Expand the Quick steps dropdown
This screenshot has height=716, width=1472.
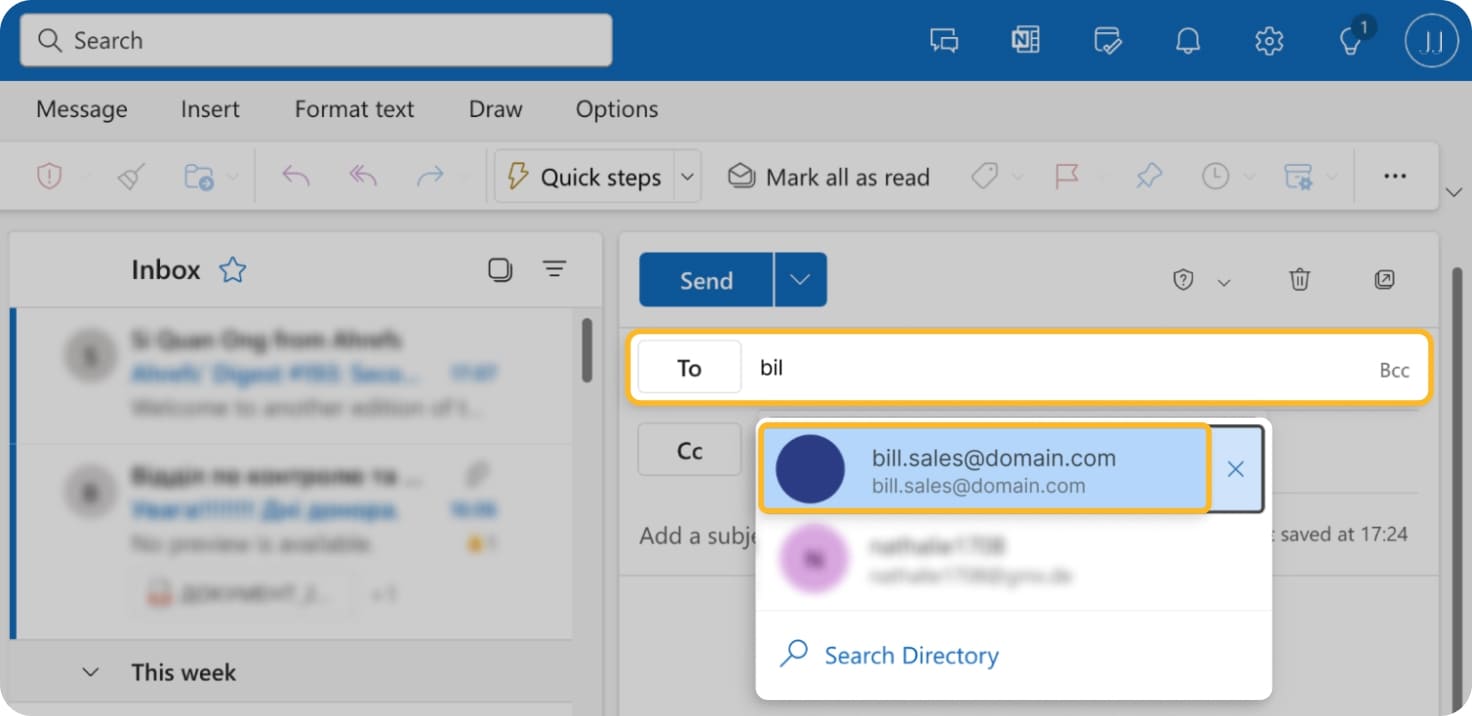(687, 176)
